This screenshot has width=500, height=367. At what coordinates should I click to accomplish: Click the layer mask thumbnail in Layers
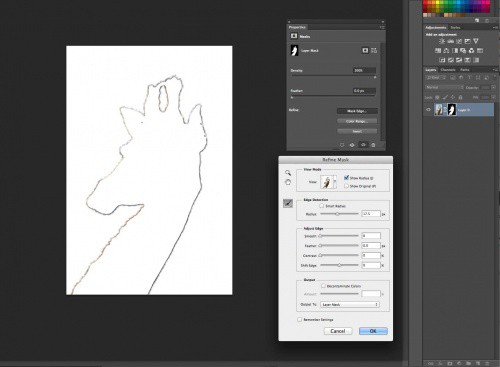451,109
